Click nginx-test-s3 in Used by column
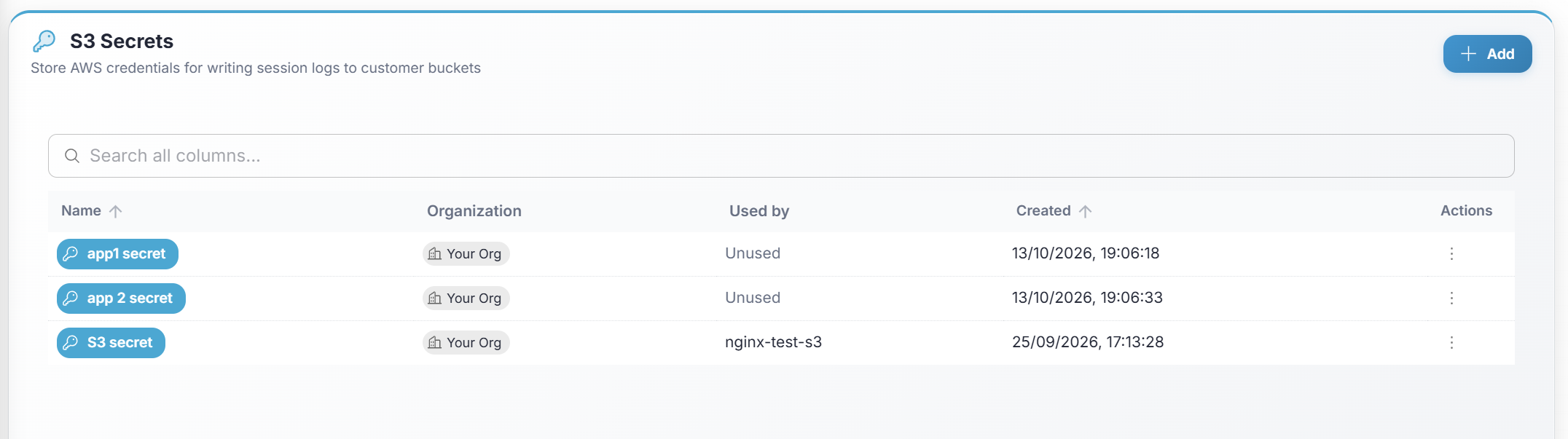This screenshot has width=1568, height=439. pos(773,342)
